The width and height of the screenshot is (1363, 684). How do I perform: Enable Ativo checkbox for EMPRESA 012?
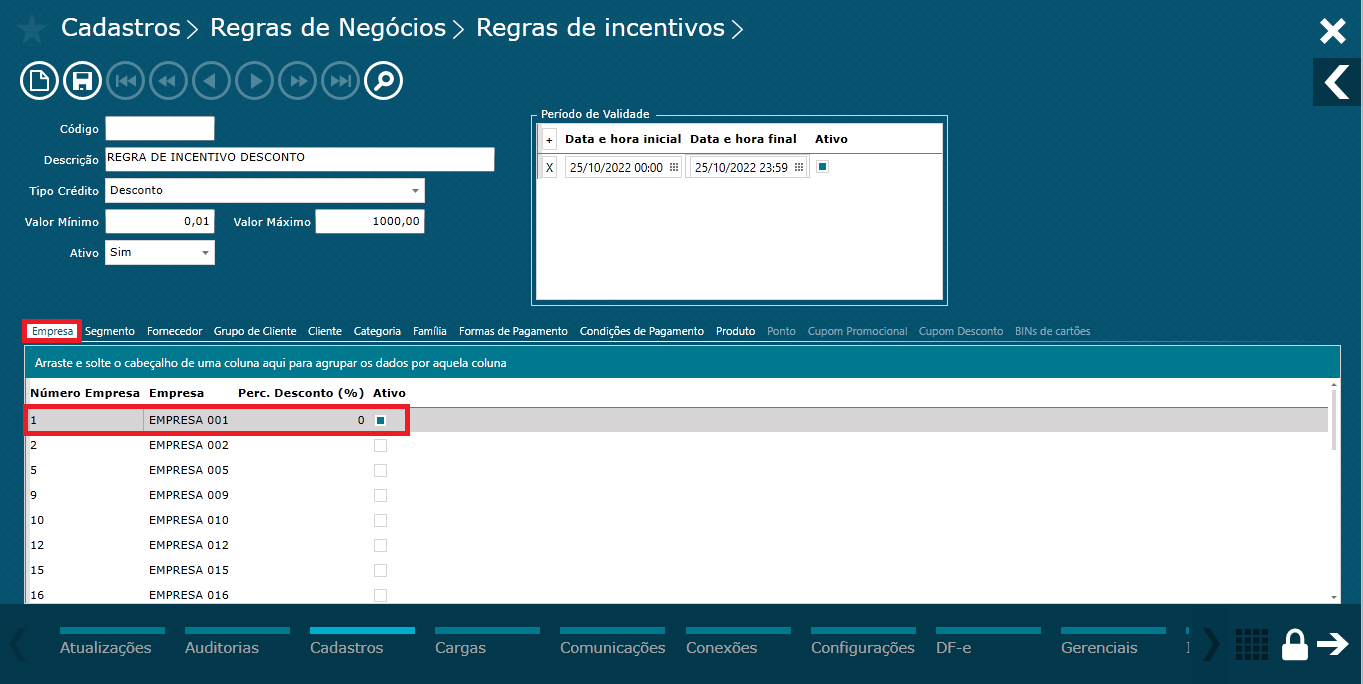pyautogui.click(x=380, y=546)
